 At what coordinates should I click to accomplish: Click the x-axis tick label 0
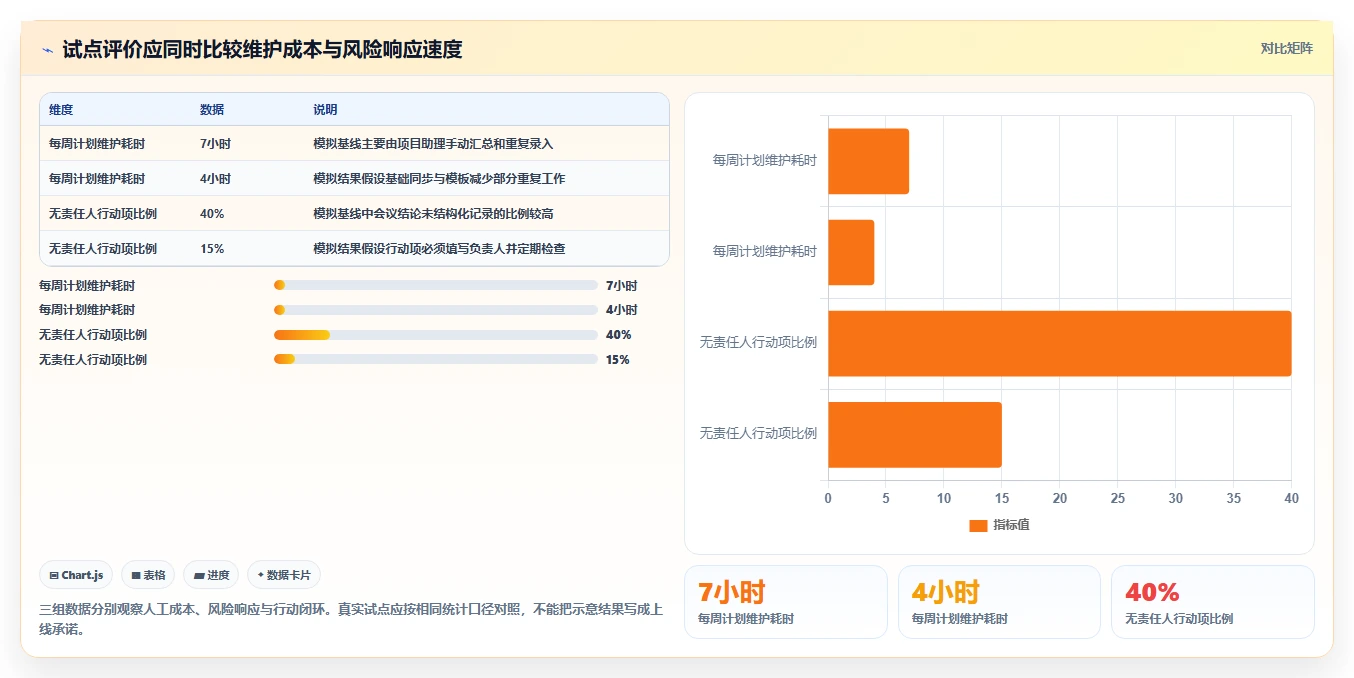coord(828,498)
